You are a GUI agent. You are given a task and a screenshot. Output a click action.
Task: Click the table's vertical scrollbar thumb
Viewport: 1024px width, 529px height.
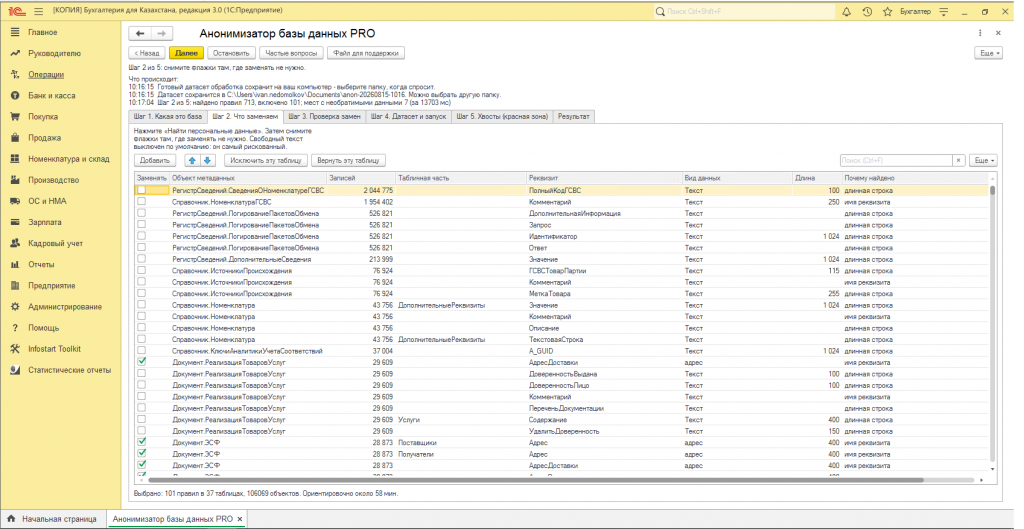point(993,191)
